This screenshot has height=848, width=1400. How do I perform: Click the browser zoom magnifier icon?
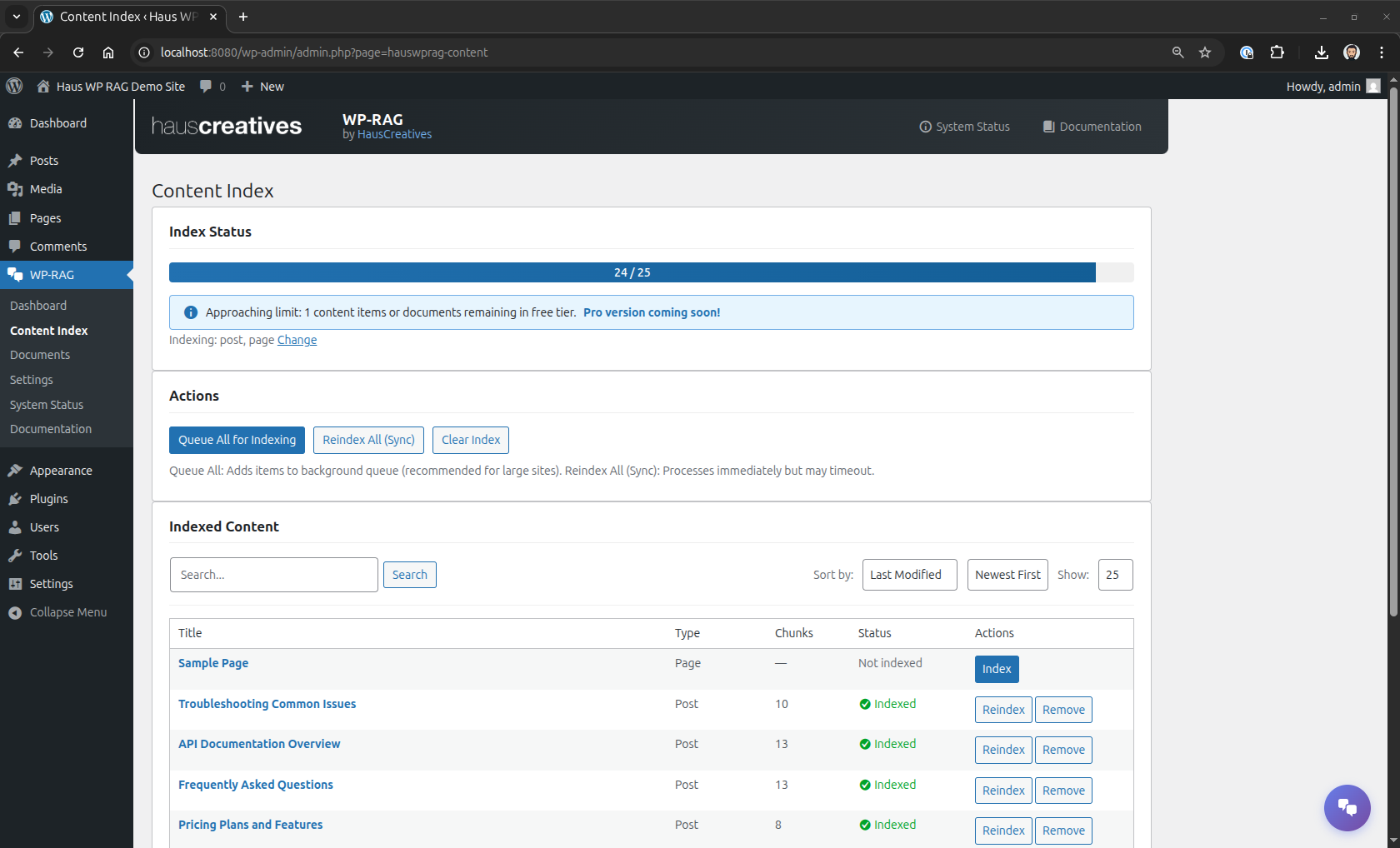point(1177,52)
